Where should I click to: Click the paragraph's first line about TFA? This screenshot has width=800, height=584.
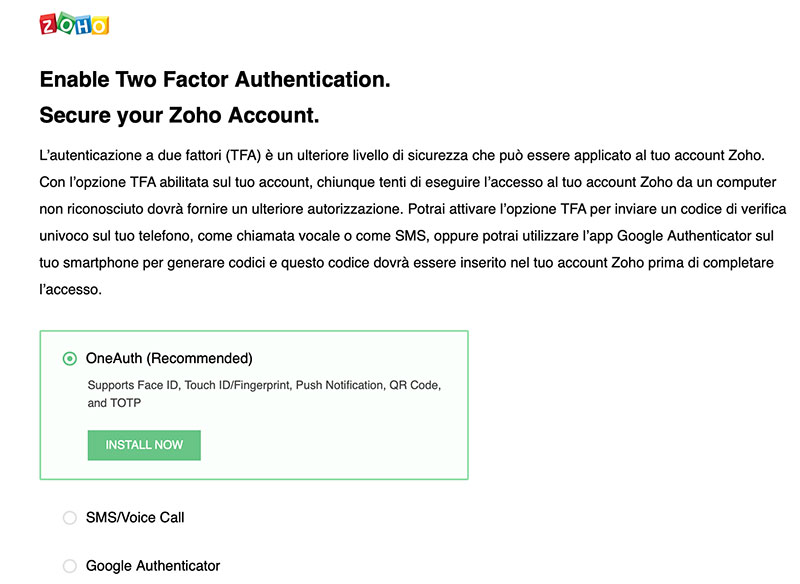(402, 155)
